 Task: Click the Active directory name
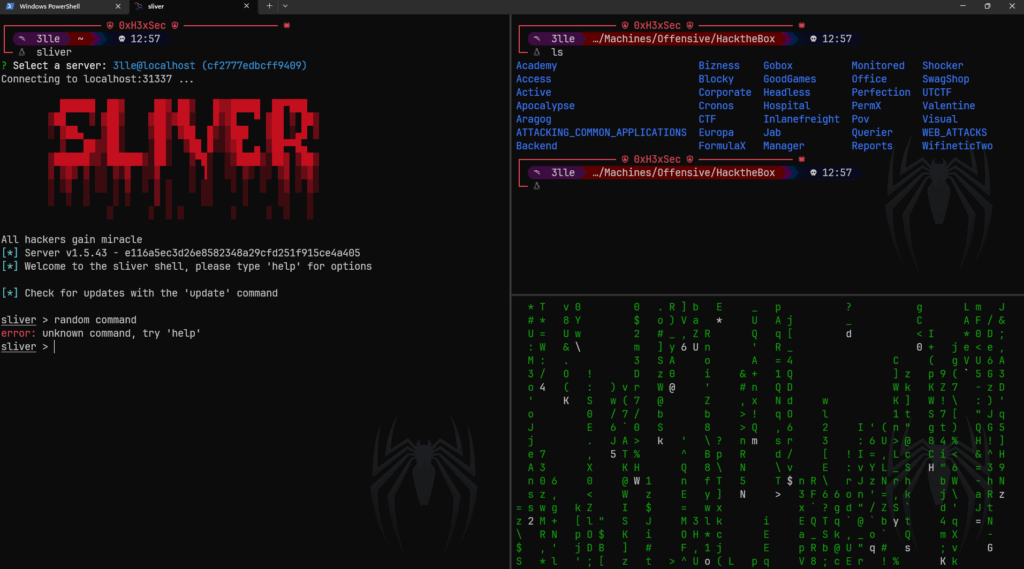pos(534,92)
